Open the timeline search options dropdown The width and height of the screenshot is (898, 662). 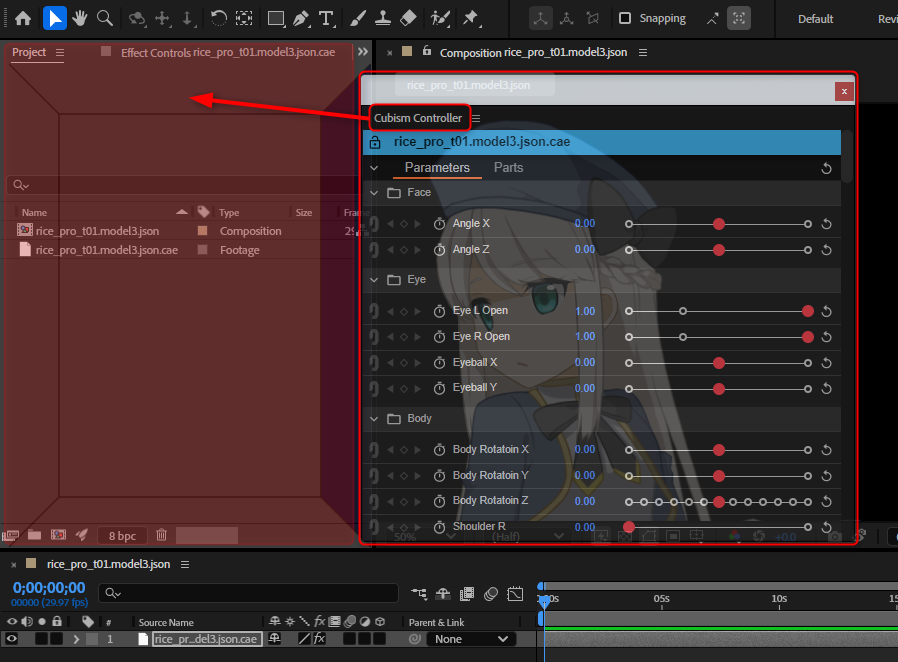pyautogui.click(x=113, y=593)
